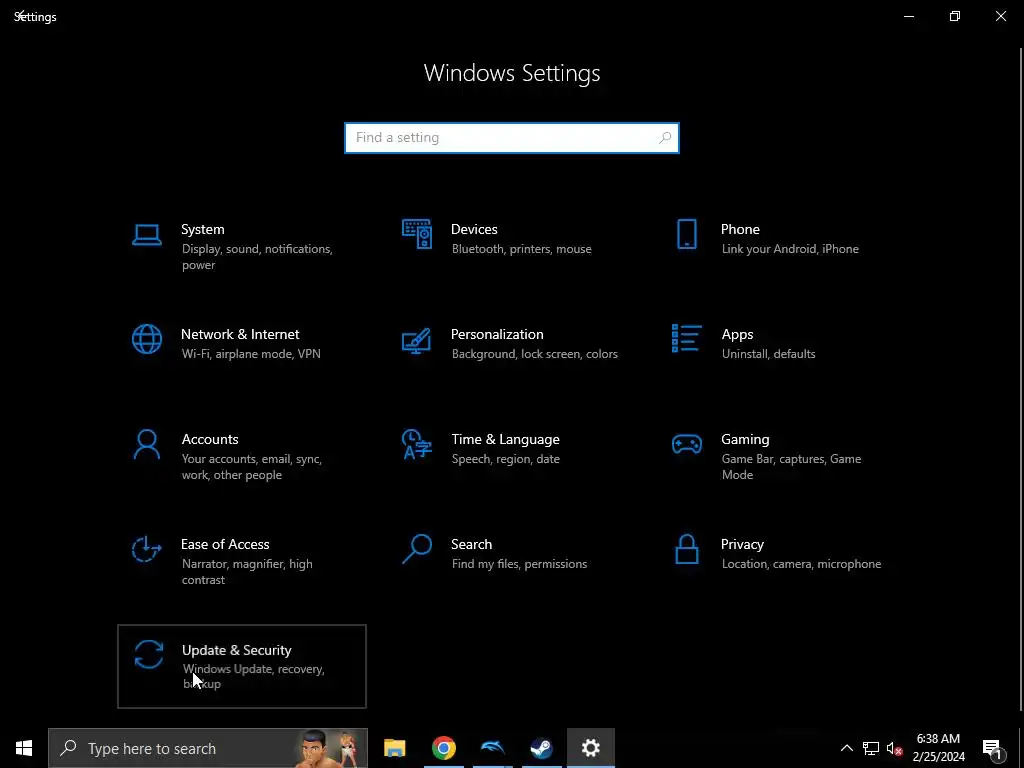Open the muted volume tray icon
Screen dimensions: 1024x768
pyautogui.click(x=894, y=748)
